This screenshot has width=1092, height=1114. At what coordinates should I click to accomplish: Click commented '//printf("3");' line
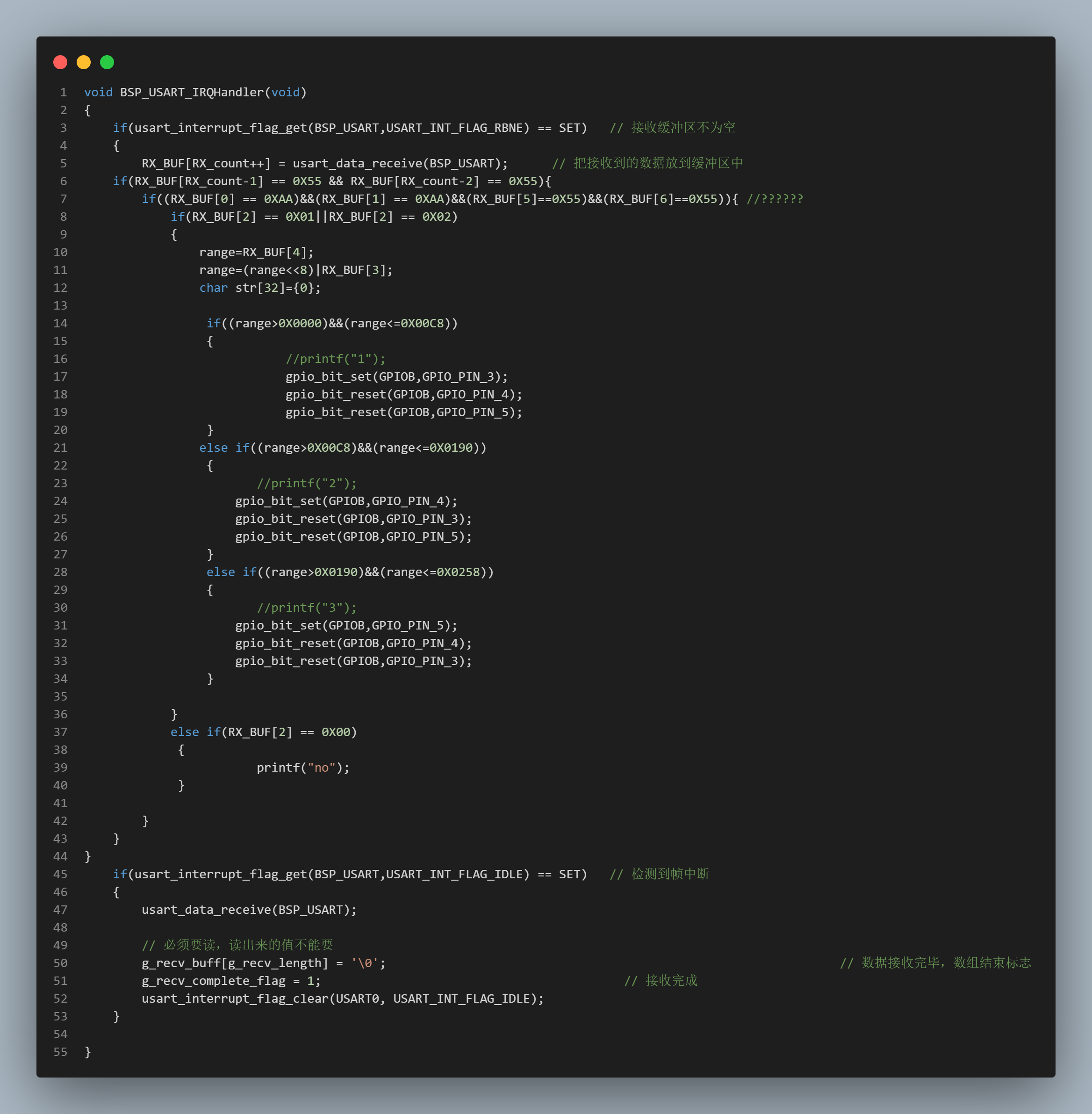(307, 608)
